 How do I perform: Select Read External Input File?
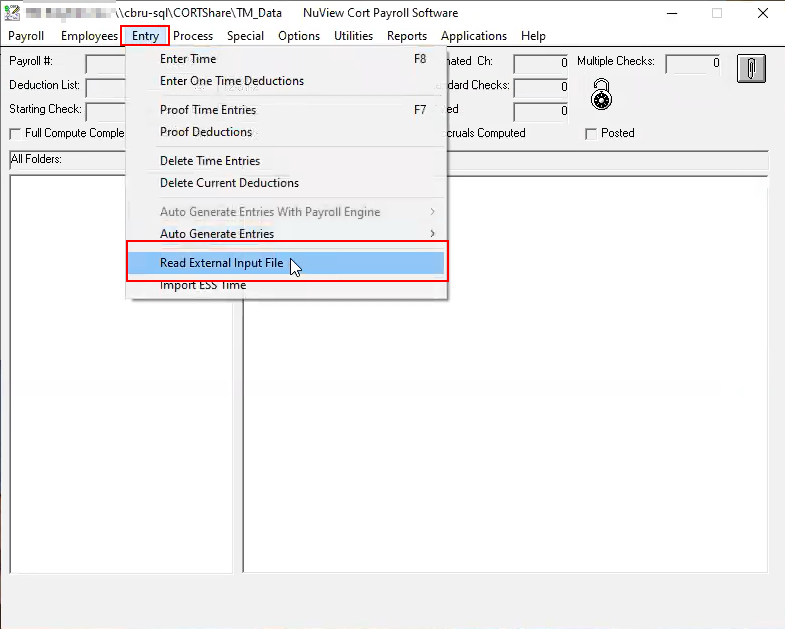click(286, 263)
